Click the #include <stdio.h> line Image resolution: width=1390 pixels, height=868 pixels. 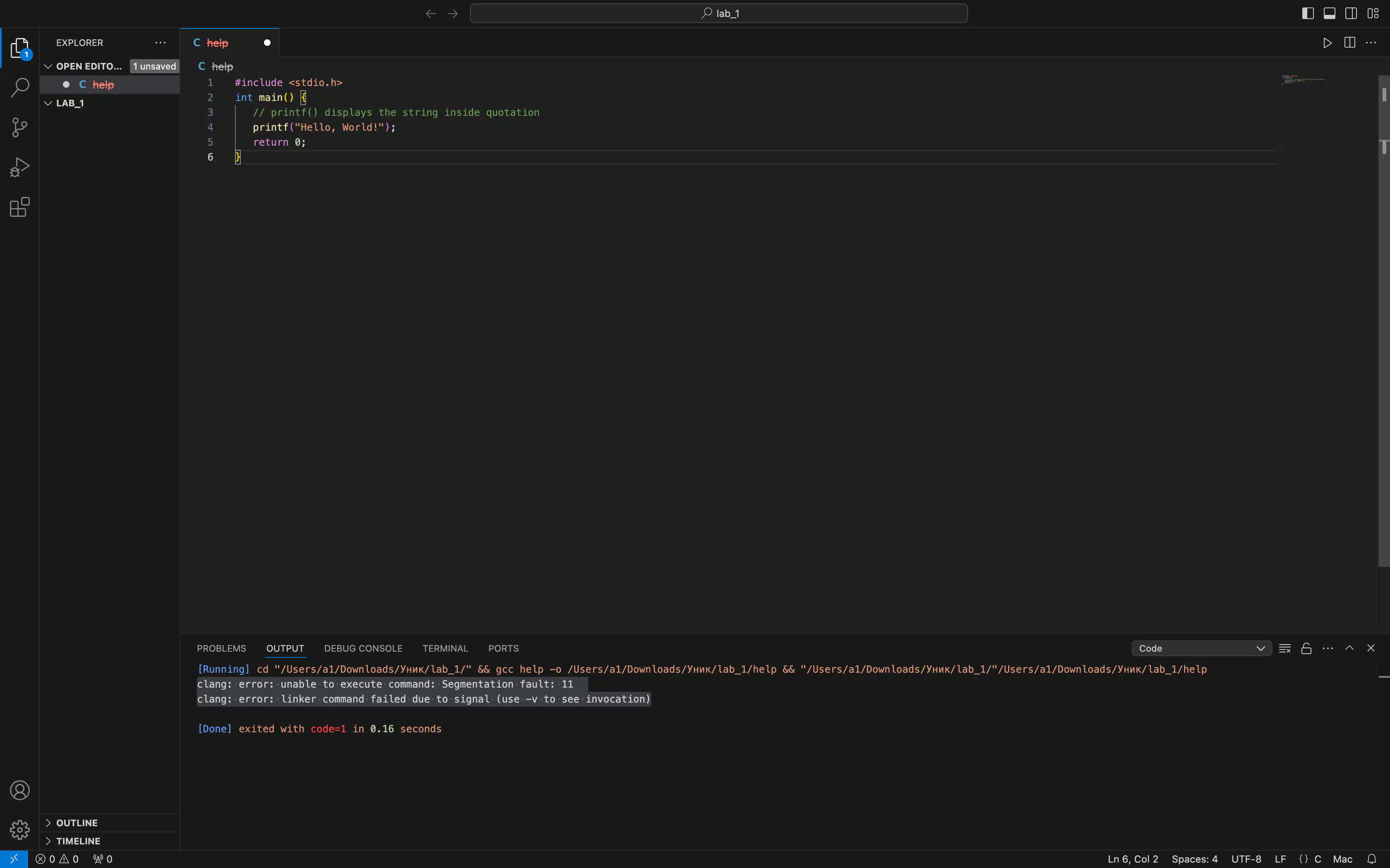(289, 83)
